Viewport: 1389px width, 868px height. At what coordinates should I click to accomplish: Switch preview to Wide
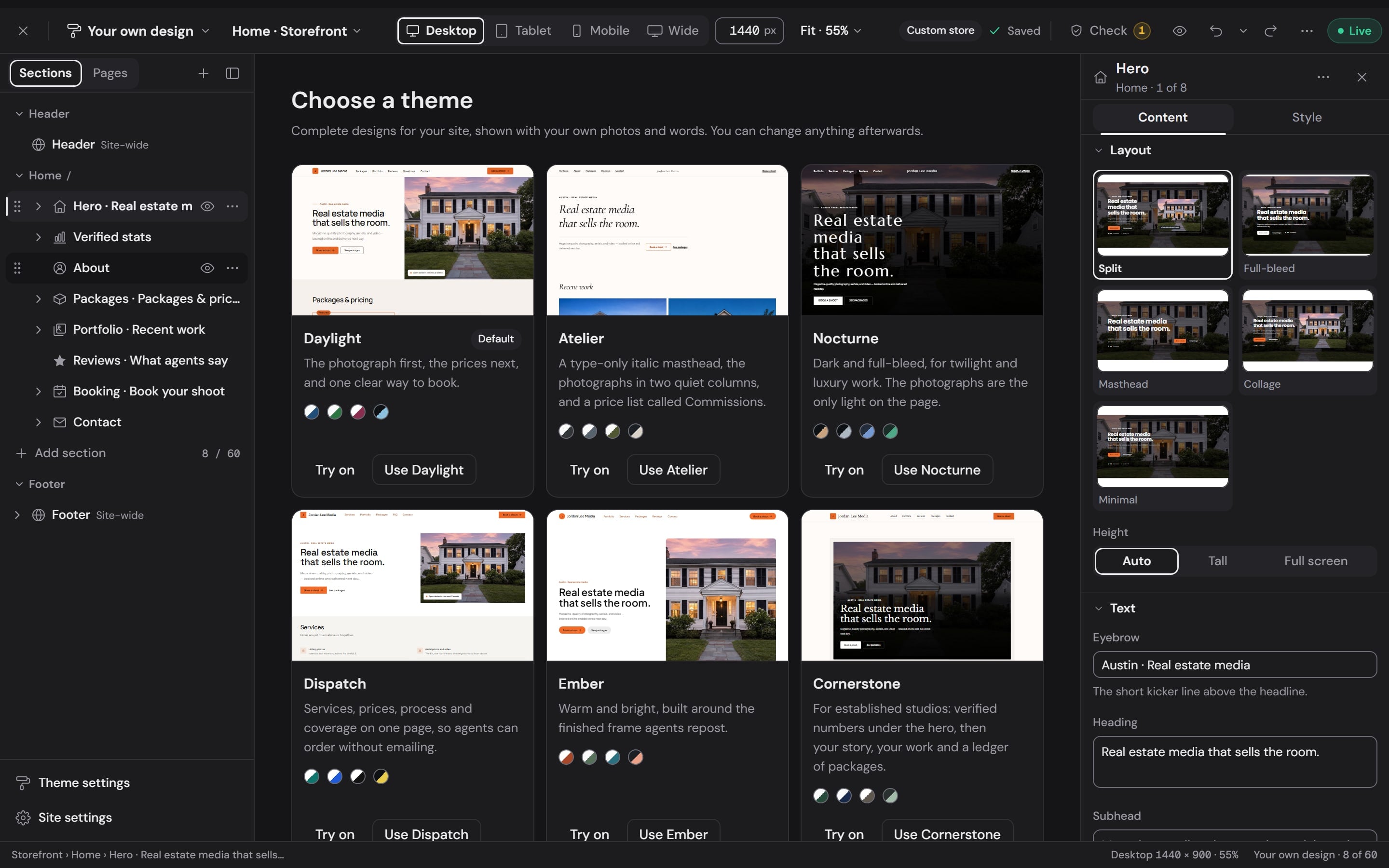(673, 30)
